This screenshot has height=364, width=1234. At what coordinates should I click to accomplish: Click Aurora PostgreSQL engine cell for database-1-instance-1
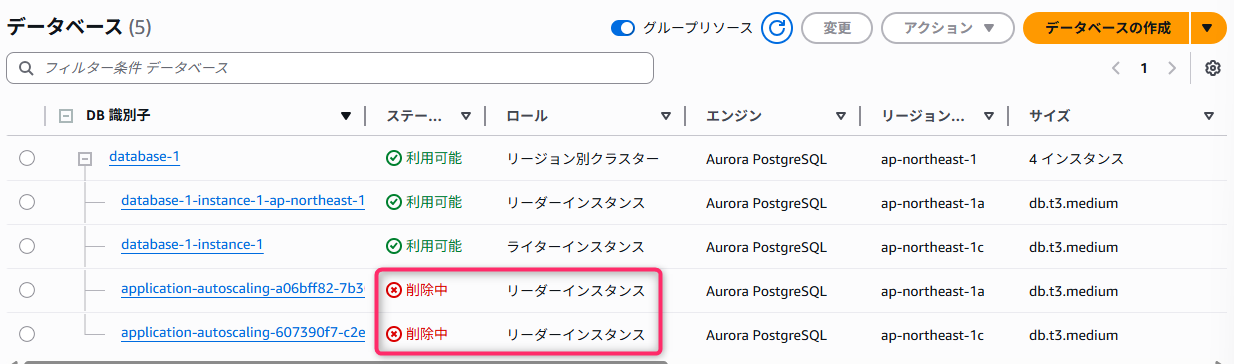click(x=766, y=246)
